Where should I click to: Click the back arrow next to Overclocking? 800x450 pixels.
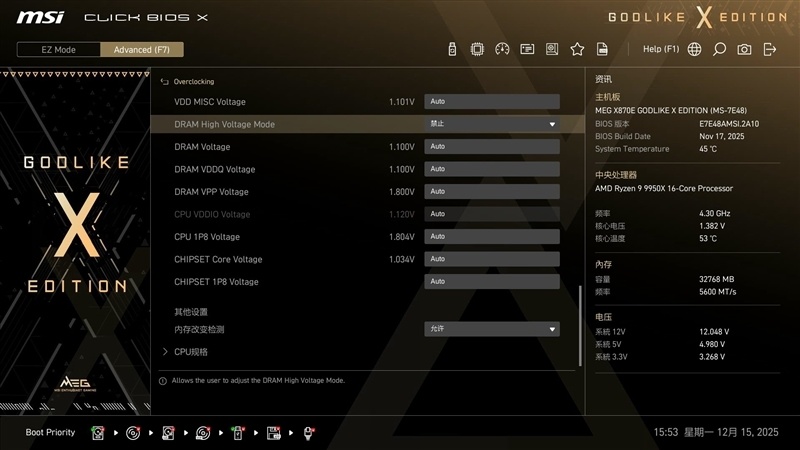point(164,82)
